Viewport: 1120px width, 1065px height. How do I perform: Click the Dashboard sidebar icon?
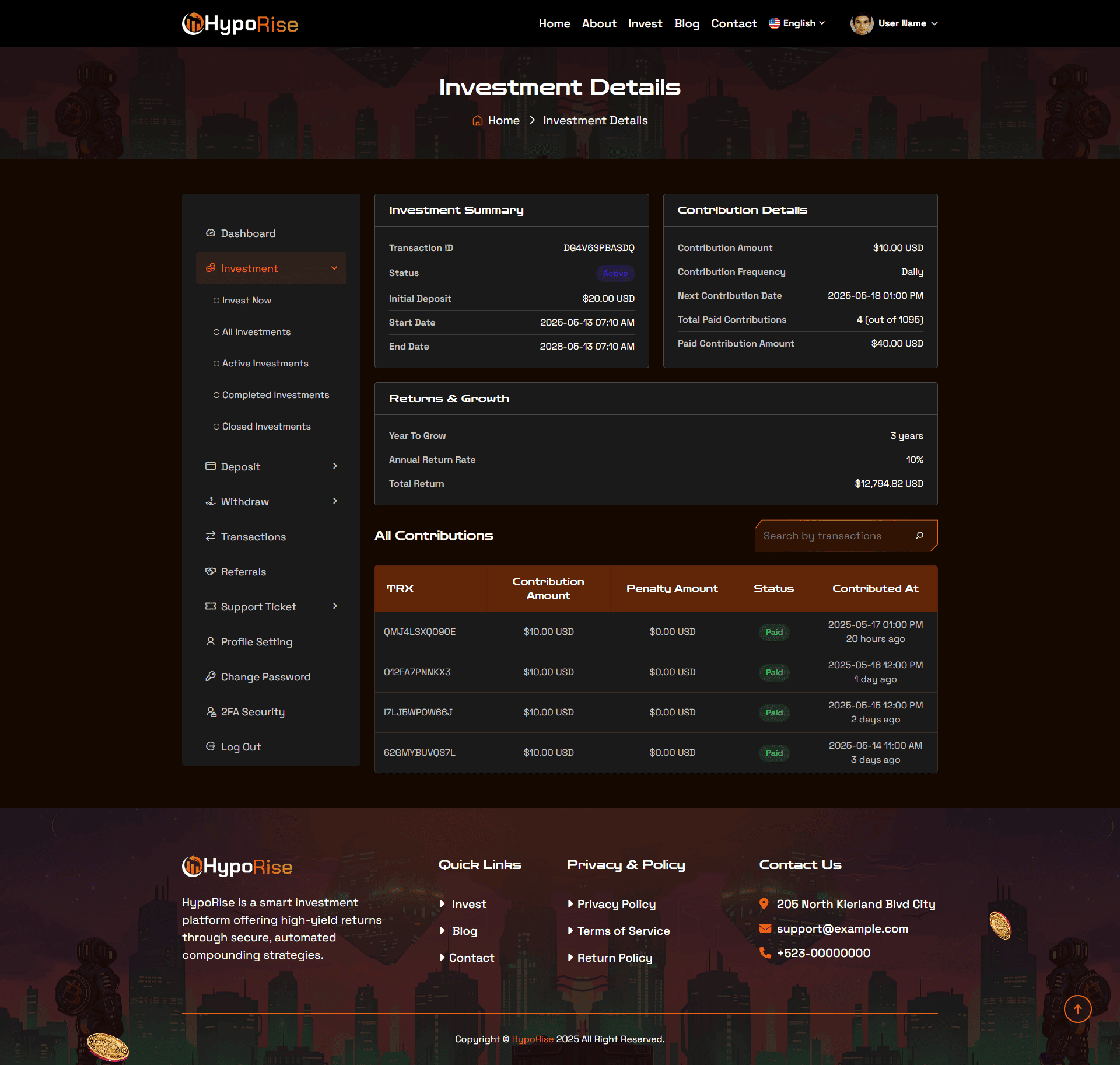(211, 233)
